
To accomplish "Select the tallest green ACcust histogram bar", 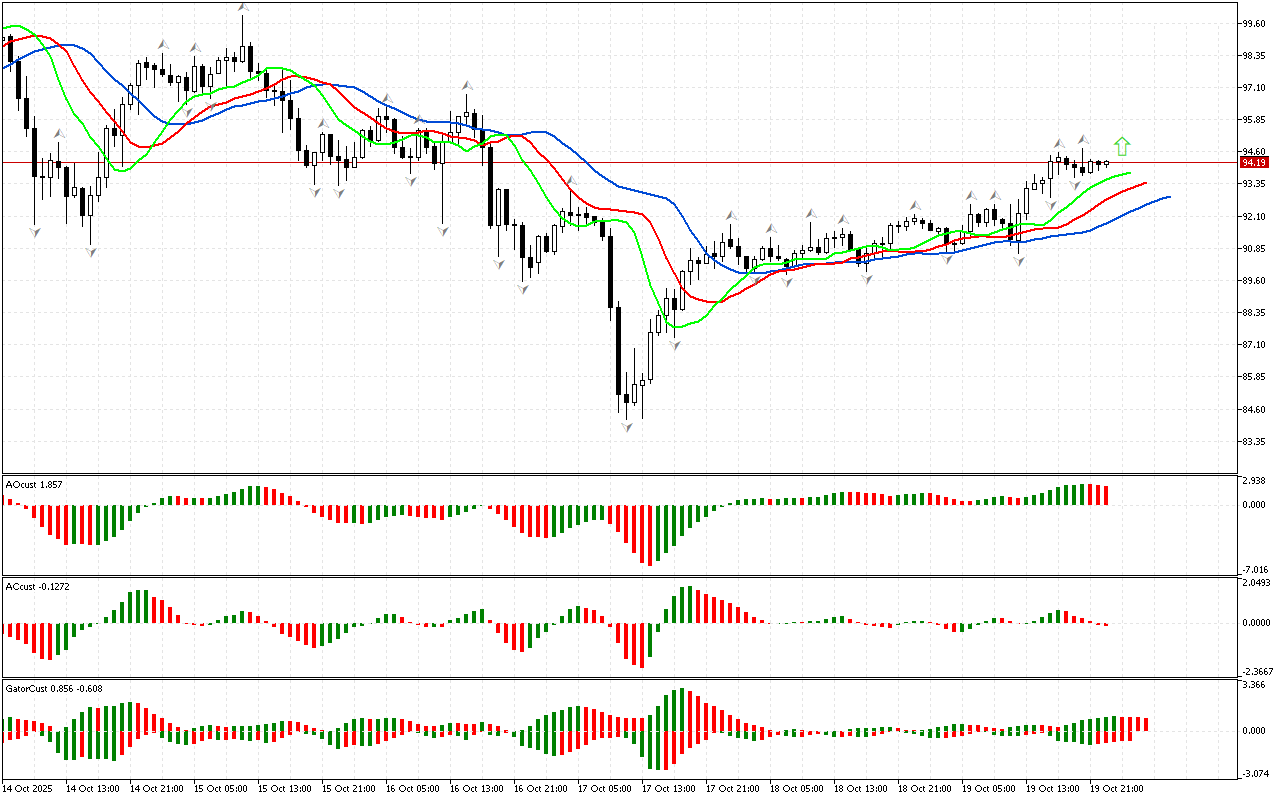I will tap(687, 604).
